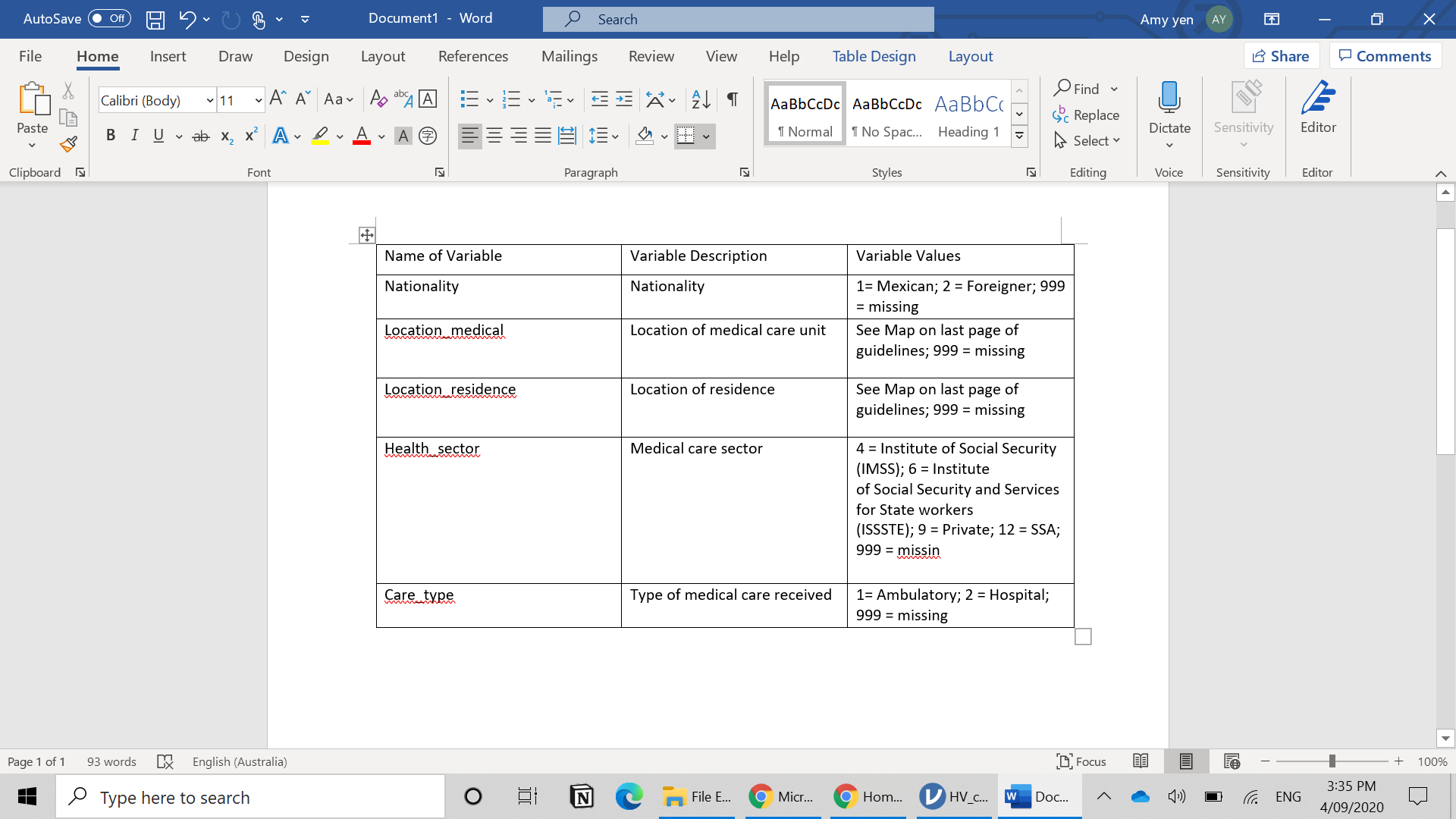
Task: Click the Replace button
Action: [1086, 115]
